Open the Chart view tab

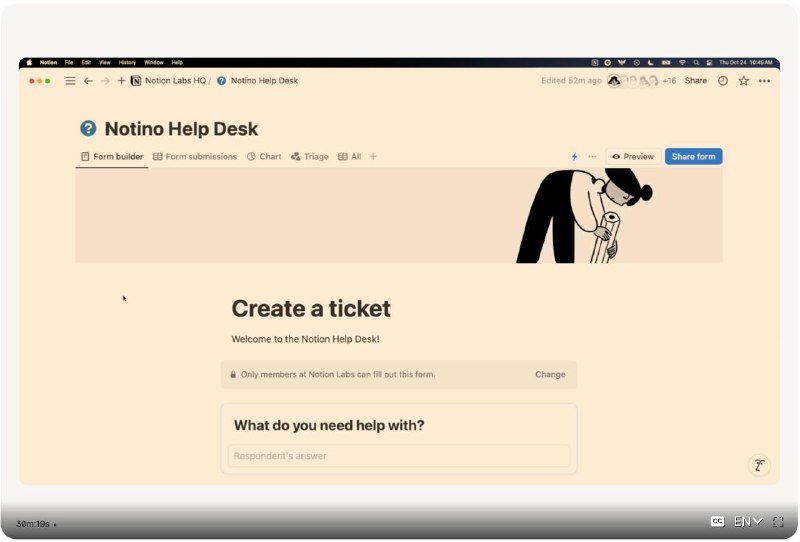coord(264,157)
